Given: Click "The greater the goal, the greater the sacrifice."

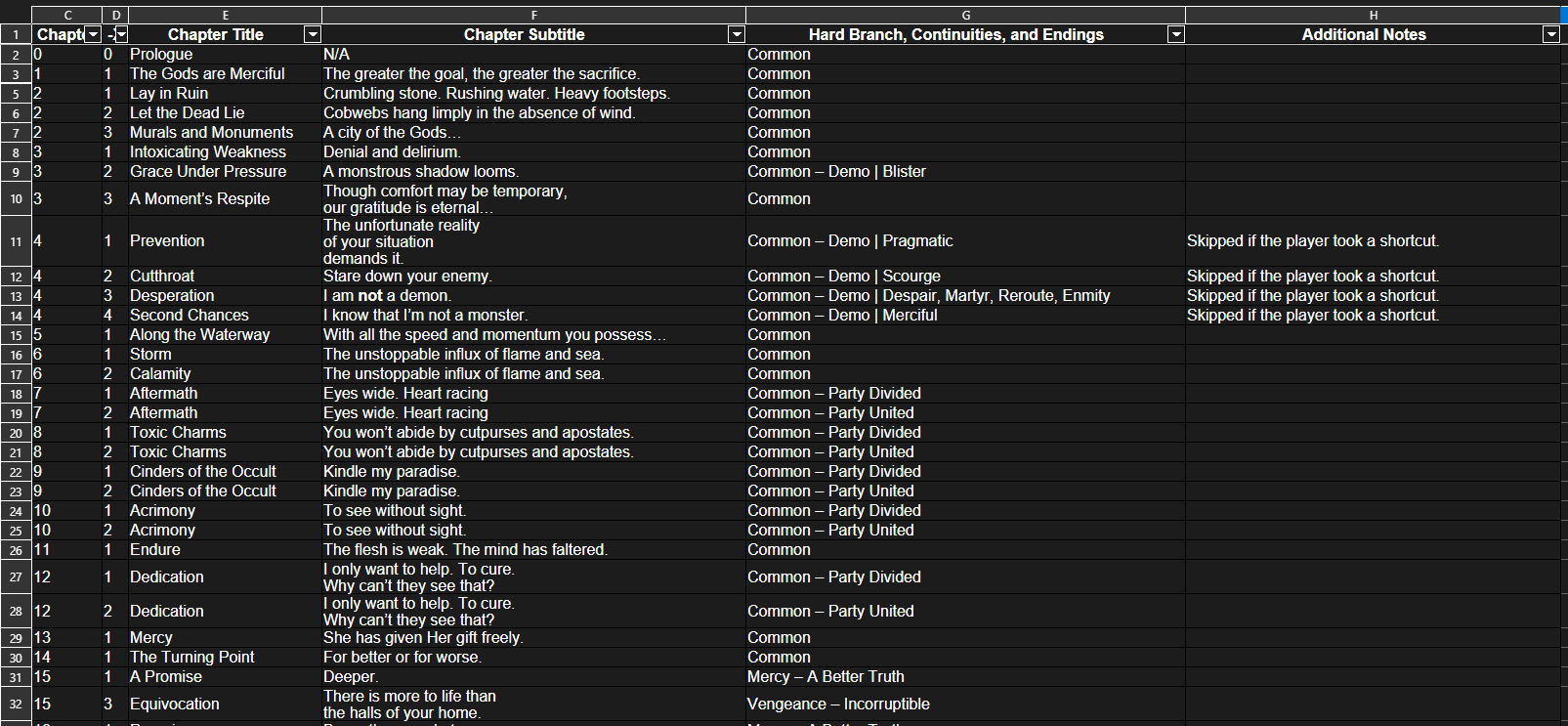Looking at the screenshot, I should click(x=534, y=74).
